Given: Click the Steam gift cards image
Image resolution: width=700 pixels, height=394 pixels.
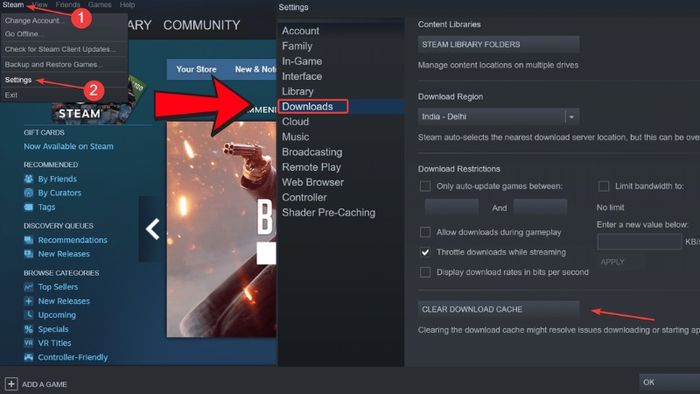Looking at the screenshot, I should (x=98, y=100).
